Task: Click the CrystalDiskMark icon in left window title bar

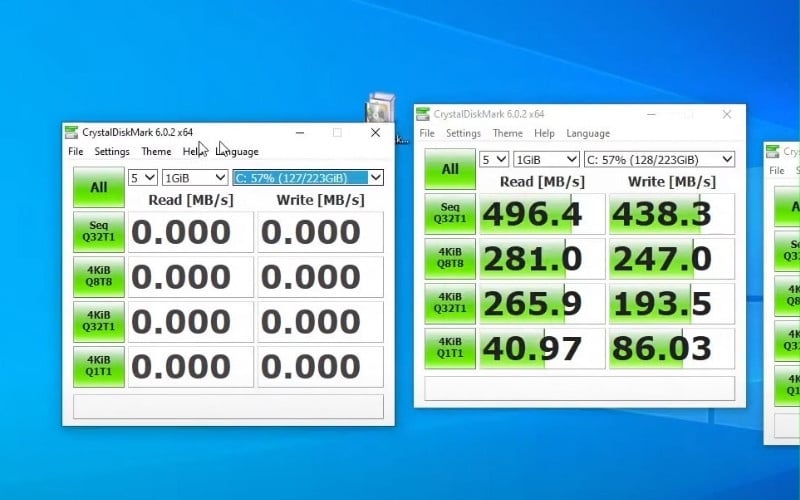Action: tap(71, 132)
